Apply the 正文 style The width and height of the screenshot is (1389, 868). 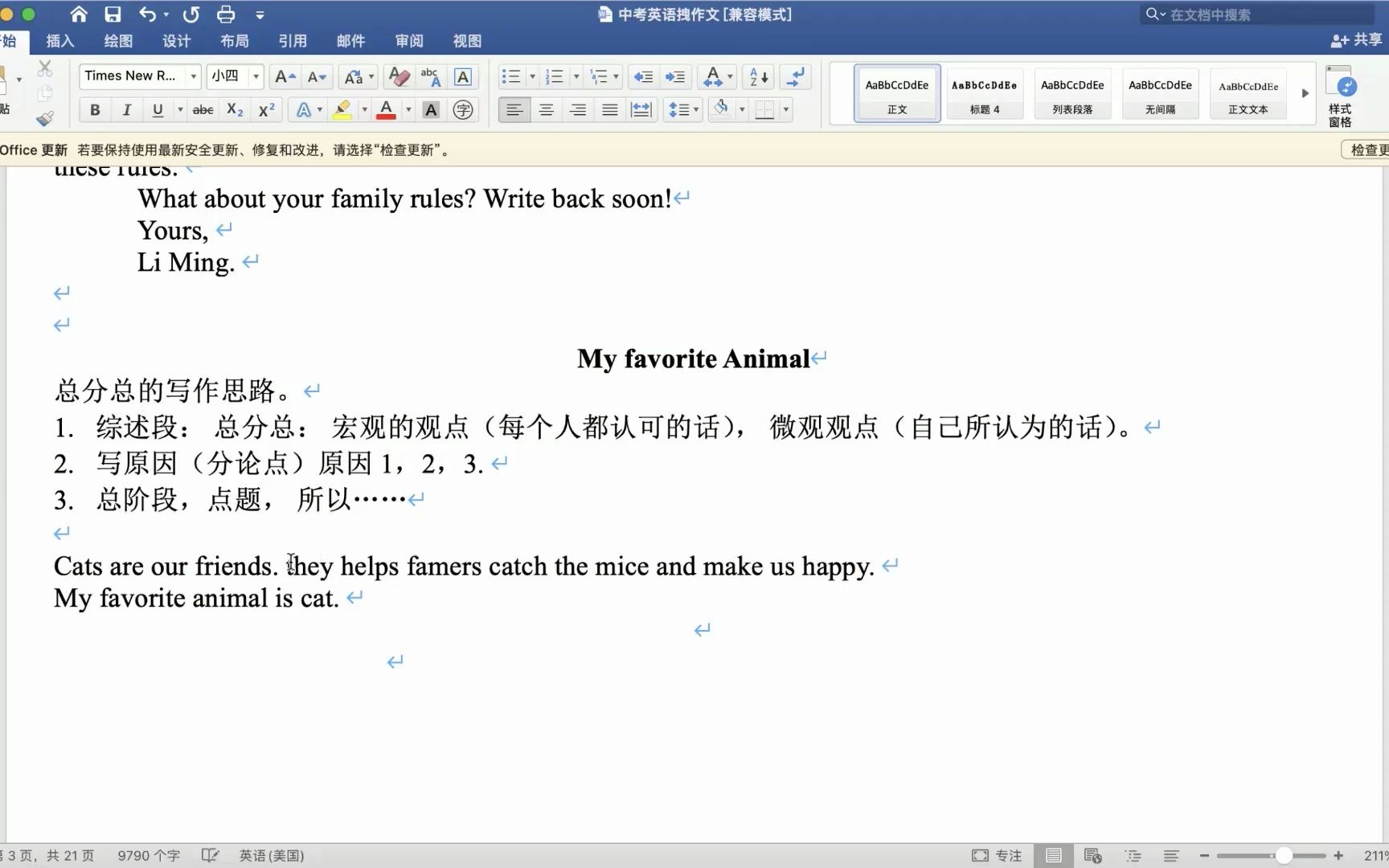(897, 93)
